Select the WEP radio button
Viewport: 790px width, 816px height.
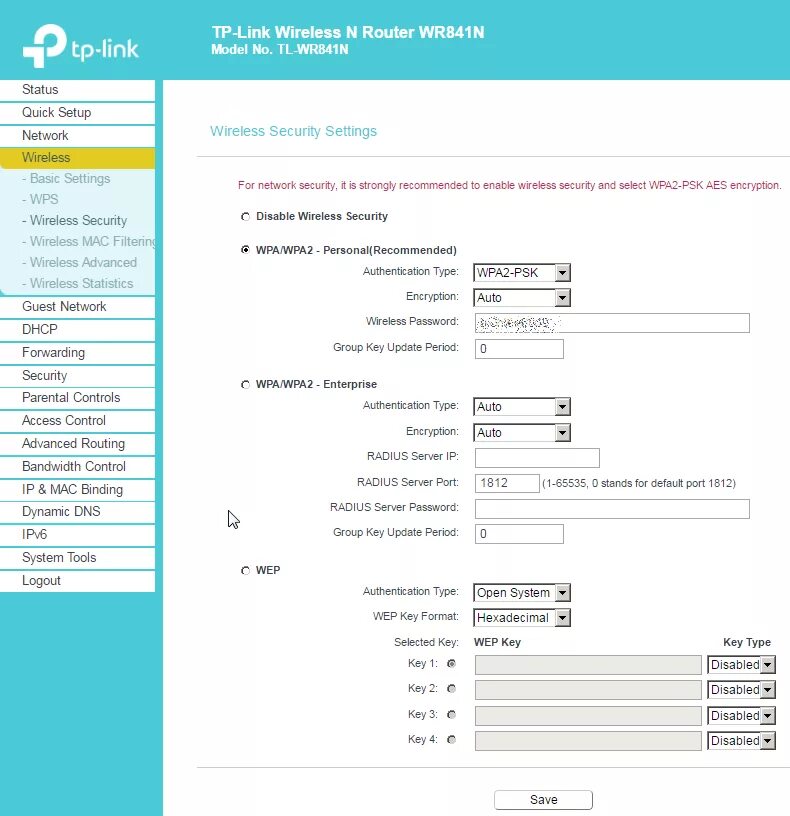click(x=245, y=571)
